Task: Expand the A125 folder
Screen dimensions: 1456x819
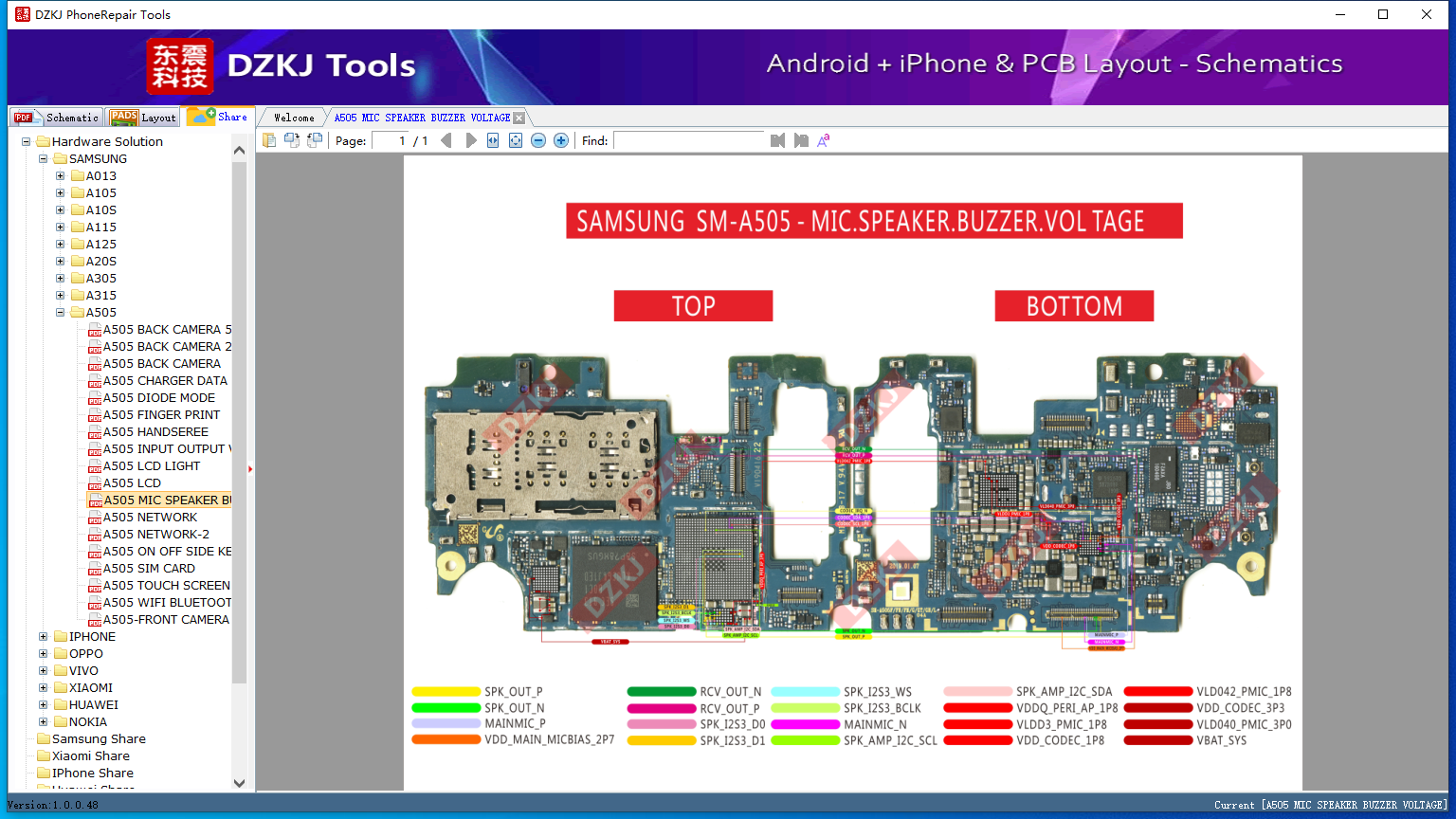Action: pos(61,245)
